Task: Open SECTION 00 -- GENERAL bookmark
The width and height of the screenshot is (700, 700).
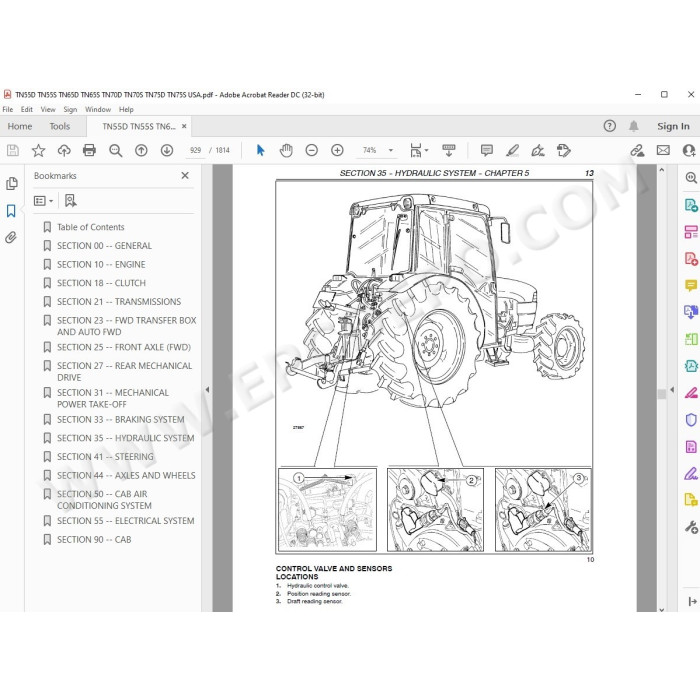Action: click(x=104, y=246)
